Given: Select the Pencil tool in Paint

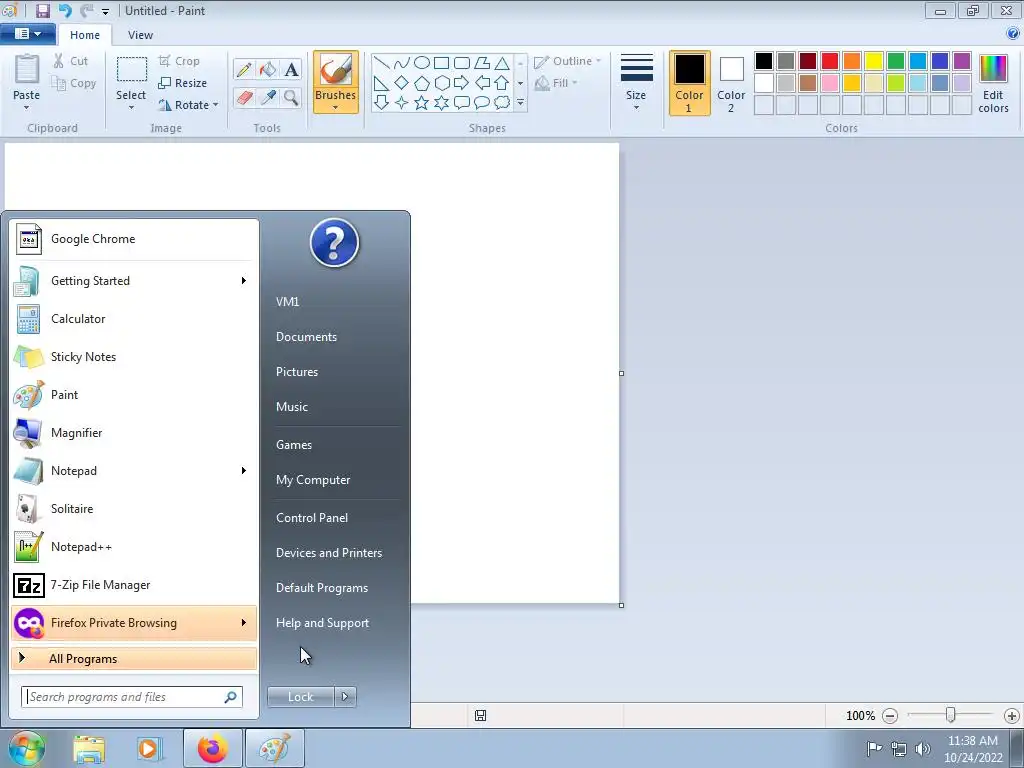Looking at the screenshot, I should coord(244,69).
